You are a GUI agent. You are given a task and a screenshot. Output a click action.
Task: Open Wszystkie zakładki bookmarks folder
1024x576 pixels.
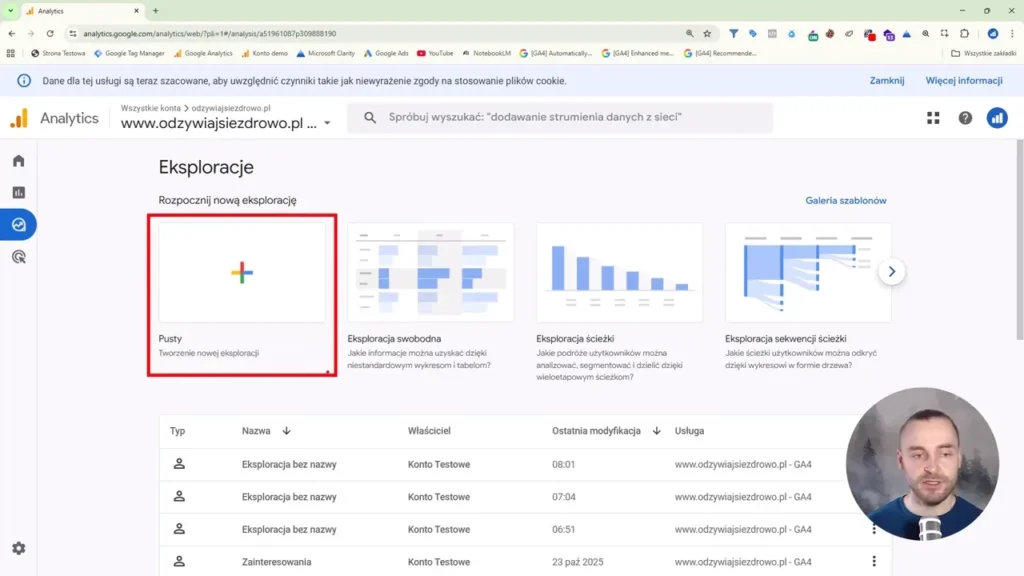984,54
